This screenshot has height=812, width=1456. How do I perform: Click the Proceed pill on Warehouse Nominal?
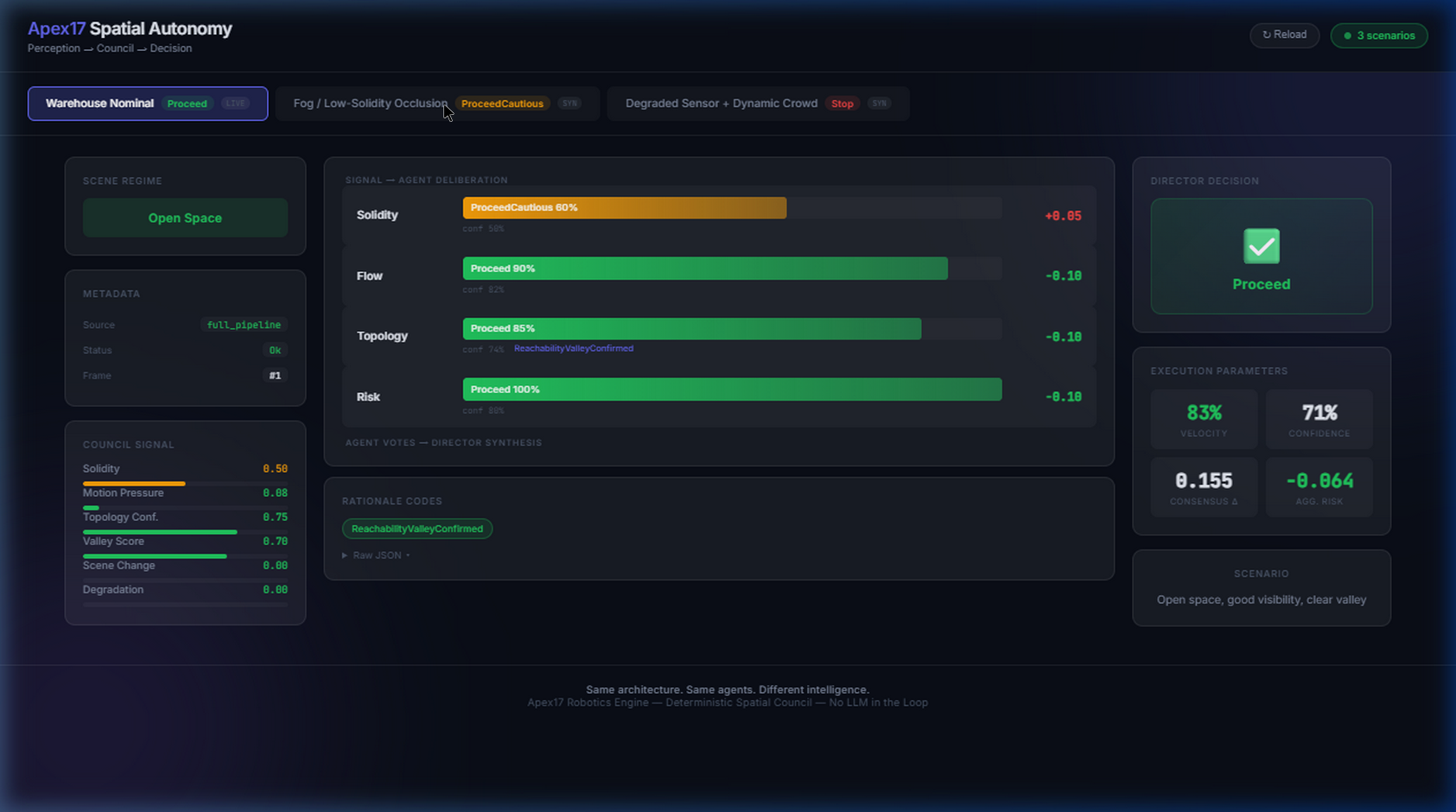(187, 103)
